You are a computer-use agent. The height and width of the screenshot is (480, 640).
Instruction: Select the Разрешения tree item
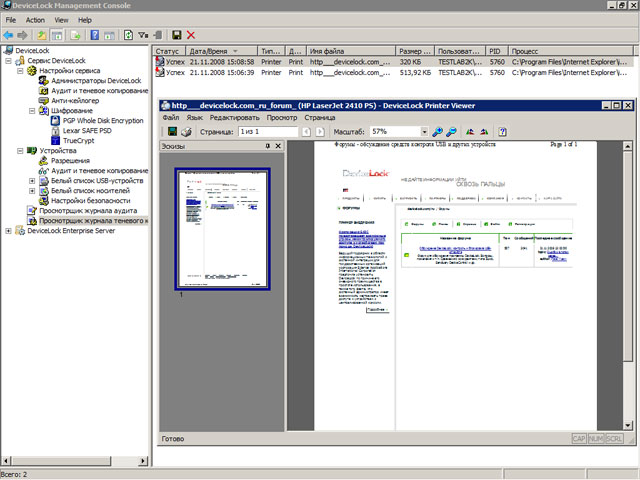[69, 160]
